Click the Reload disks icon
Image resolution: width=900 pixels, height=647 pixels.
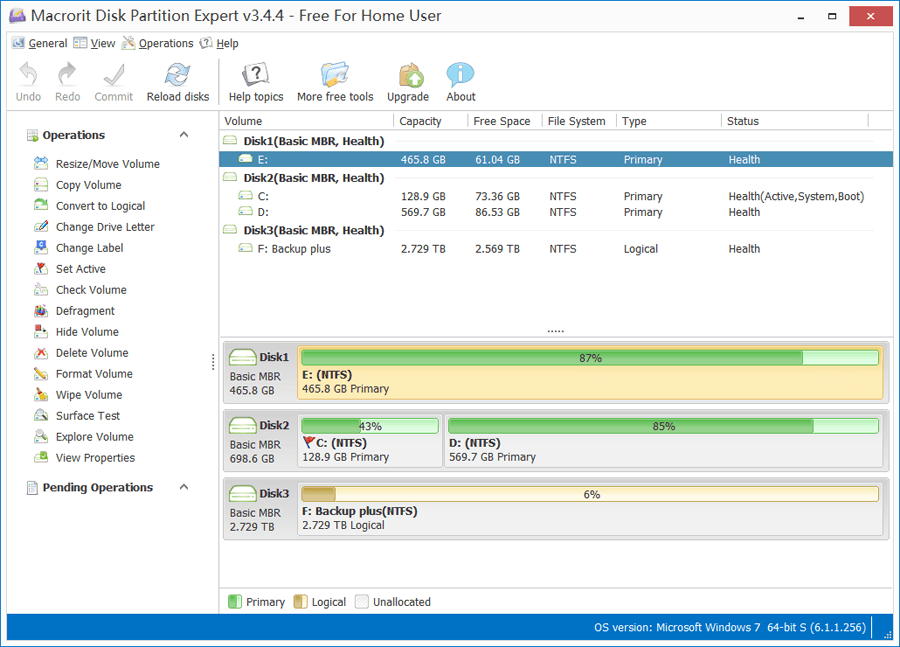coord(177,80)
